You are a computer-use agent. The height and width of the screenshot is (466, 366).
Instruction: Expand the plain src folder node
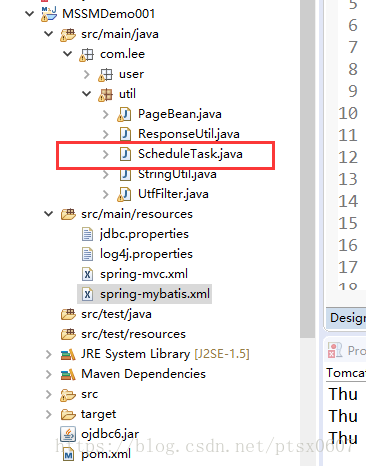pos(49,395)
